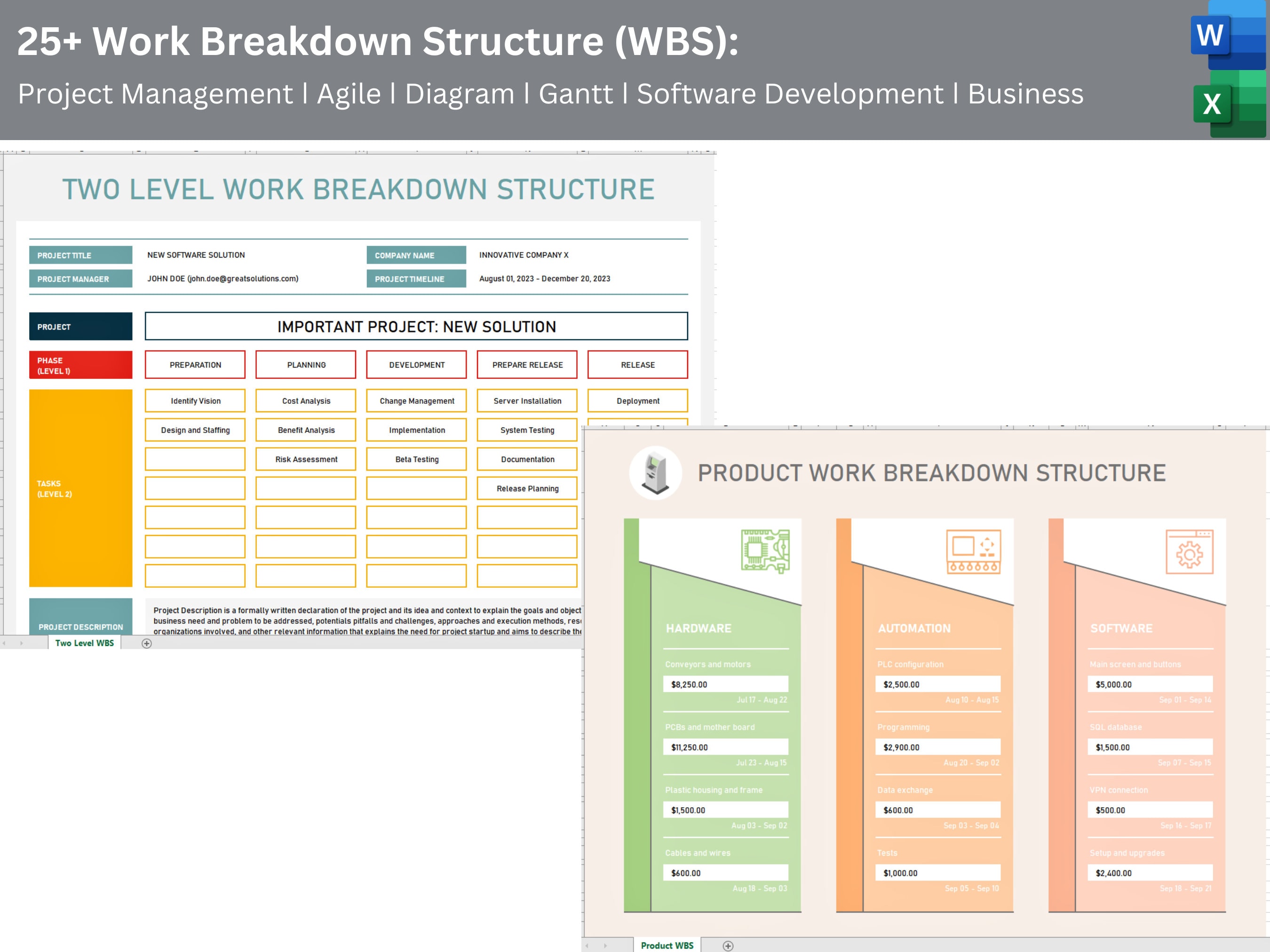Click the IMPORTANT PROJECT: NEW SOLUTION cell
1270x952 pixels.
416,326
